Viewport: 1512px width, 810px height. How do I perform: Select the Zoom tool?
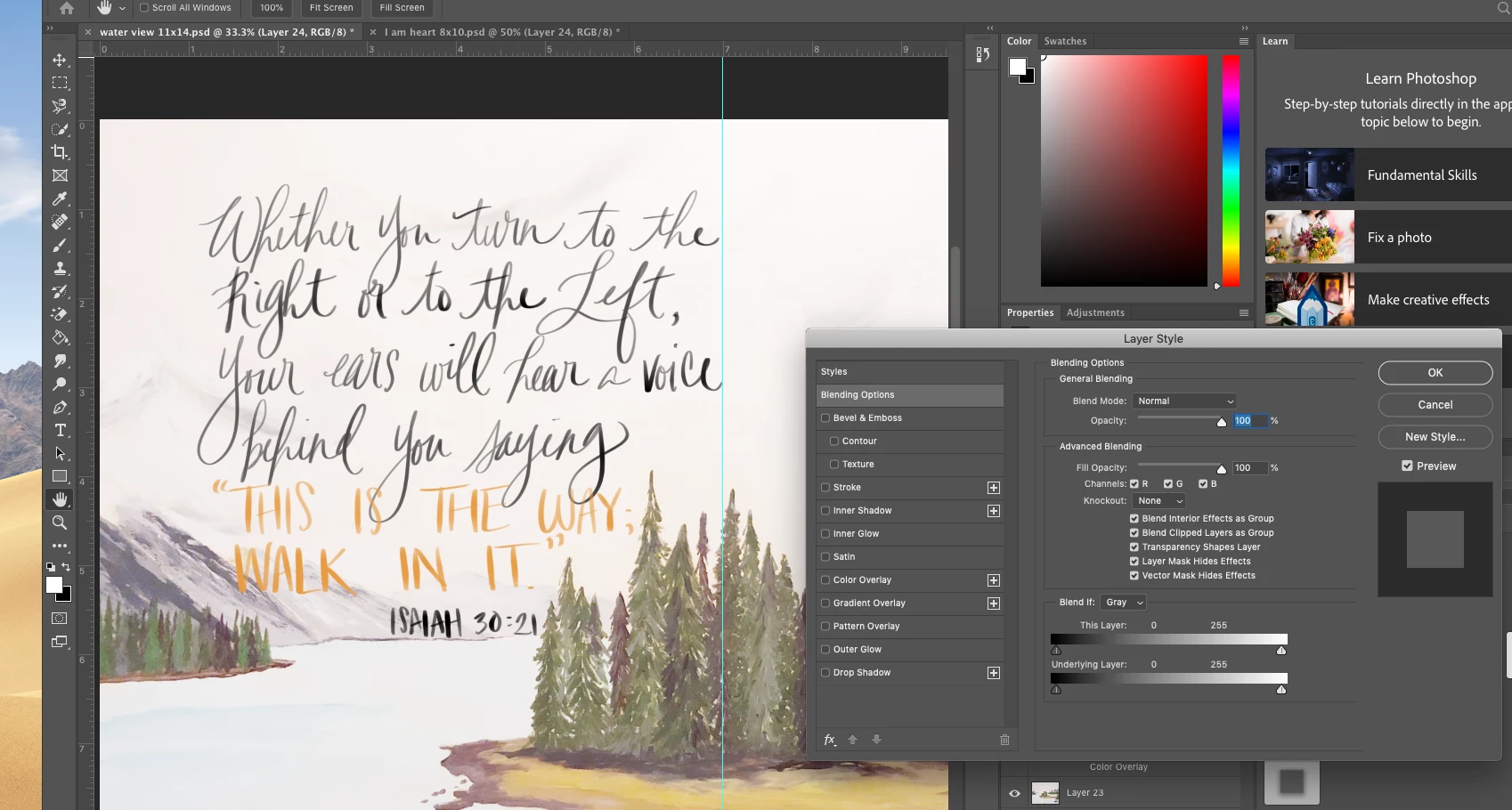pos(60,522)
